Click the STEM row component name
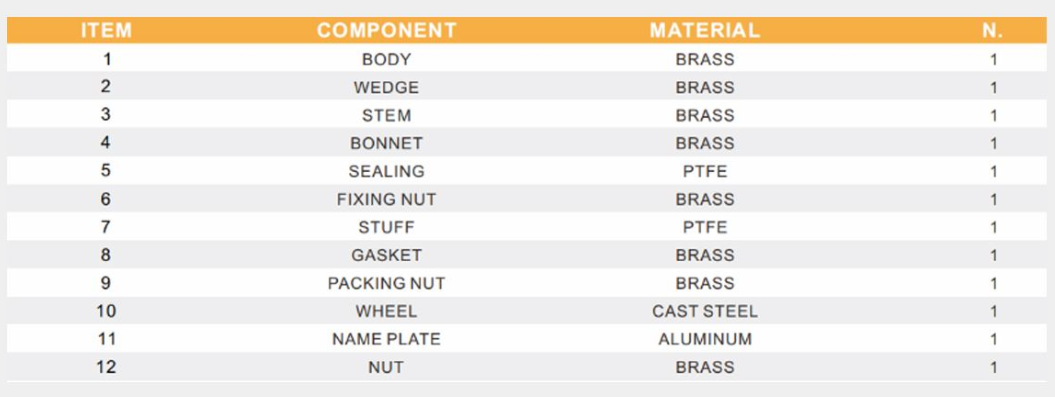The width and height of the screenshot is (1055, 397). point(386,115)
